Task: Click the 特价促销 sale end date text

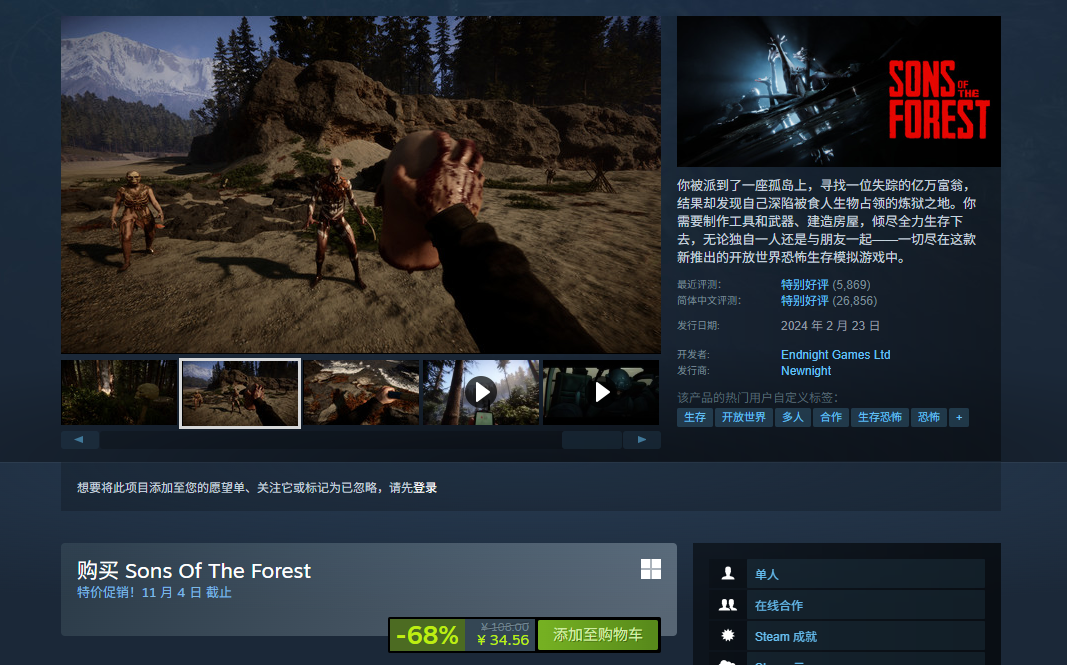Action: point(154,593)
